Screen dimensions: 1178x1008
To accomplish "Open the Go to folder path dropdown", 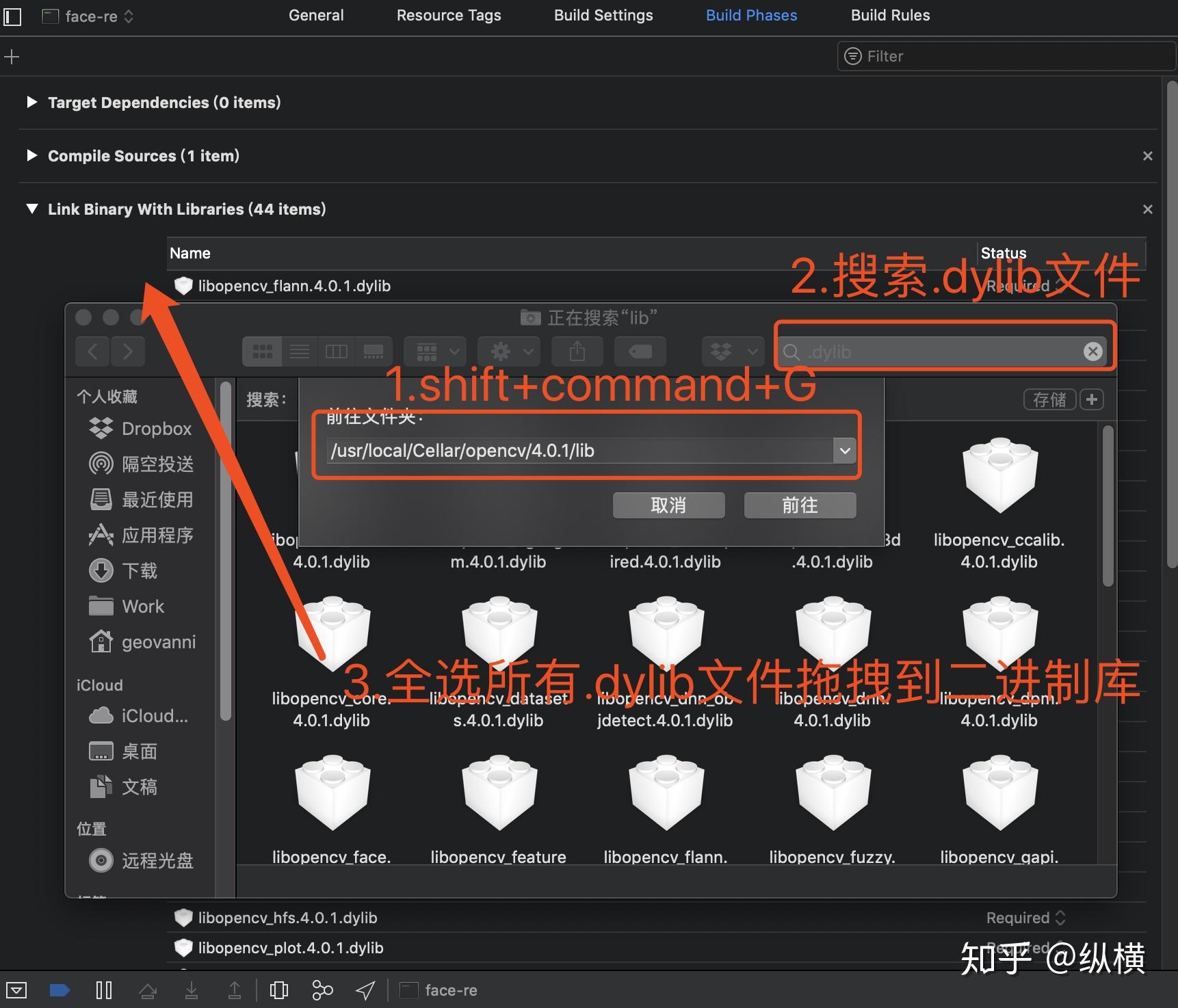I will point(845,451).
